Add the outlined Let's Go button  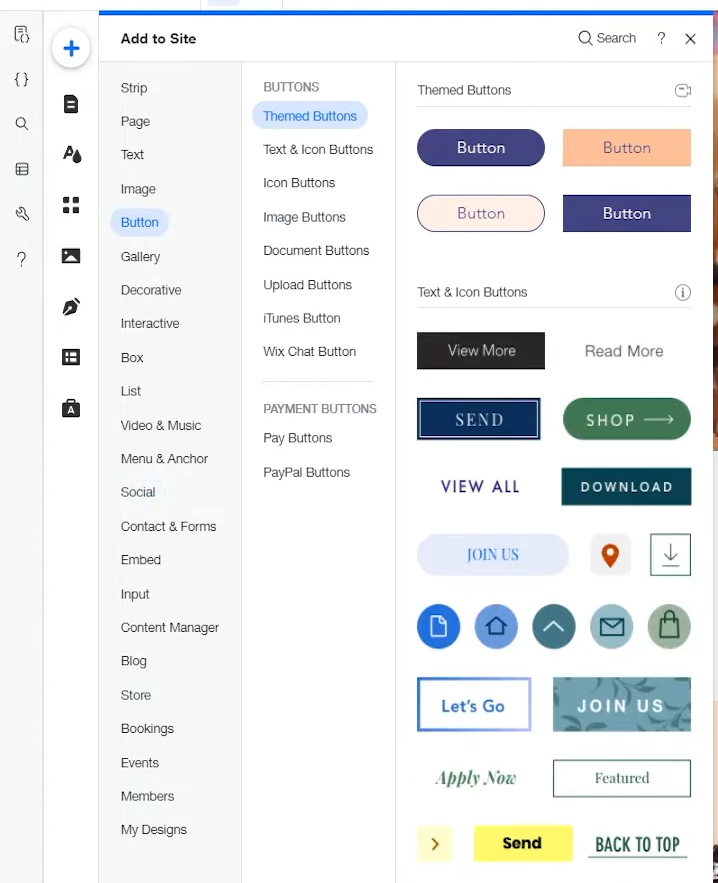tap(474, 704)
